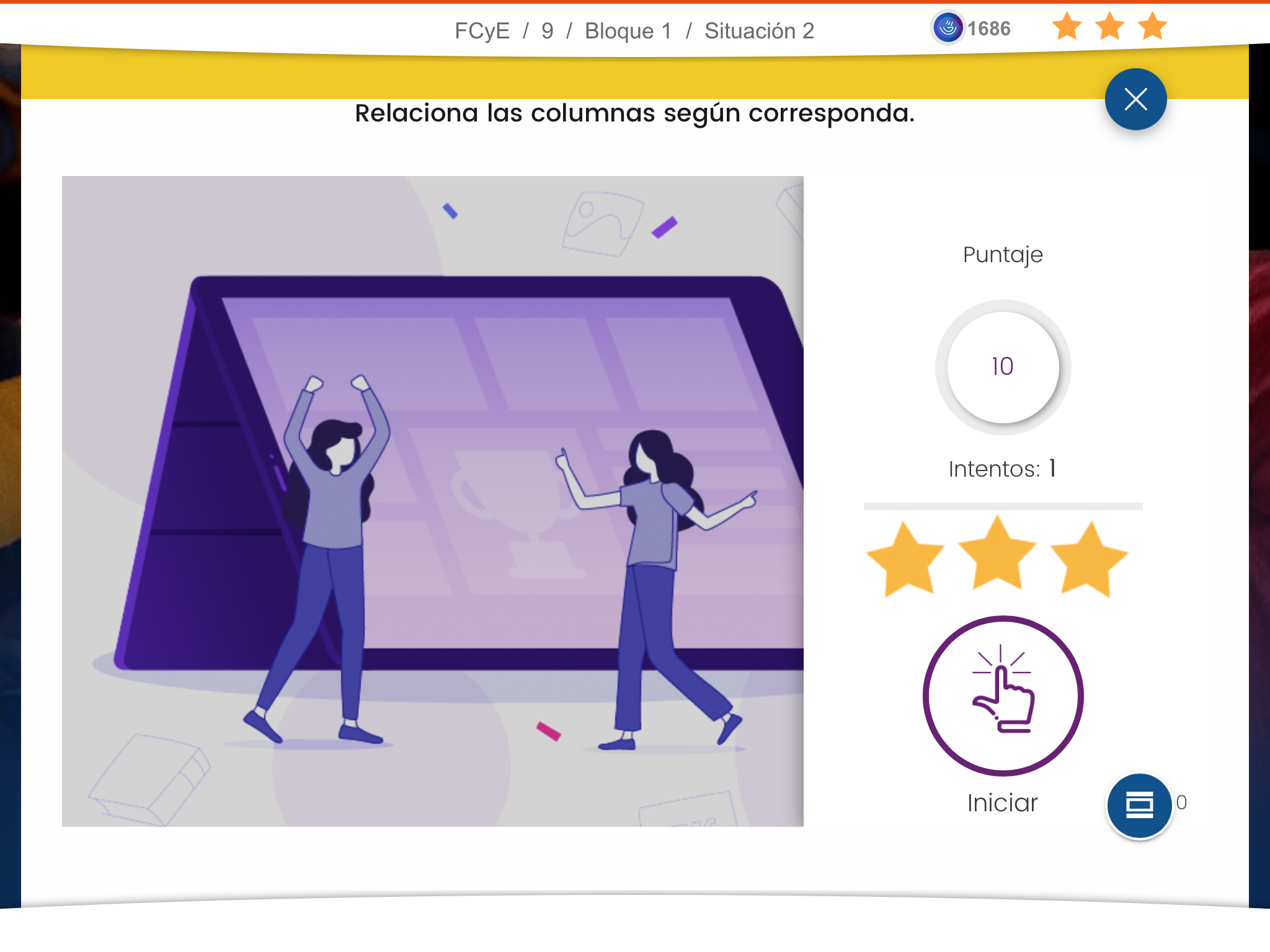Open the FCyE breadcrumb link

click(482, 31)
